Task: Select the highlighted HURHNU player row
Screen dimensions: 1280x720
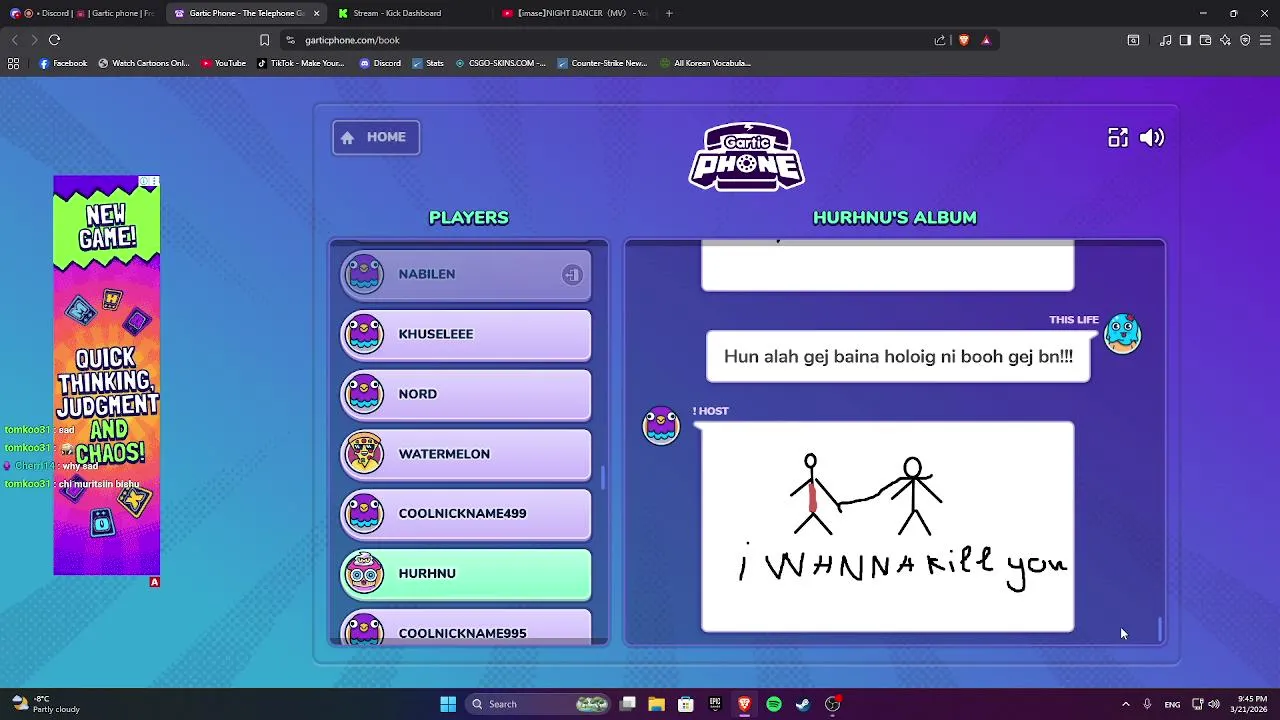Action: point(466,574)
